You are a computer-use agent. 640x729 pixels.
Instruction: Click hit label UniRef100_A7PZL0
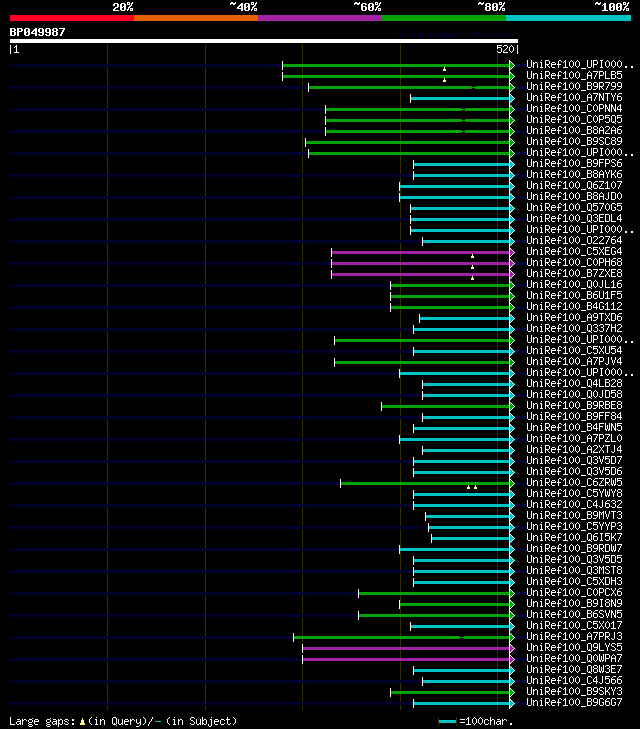tap(574, 438)
